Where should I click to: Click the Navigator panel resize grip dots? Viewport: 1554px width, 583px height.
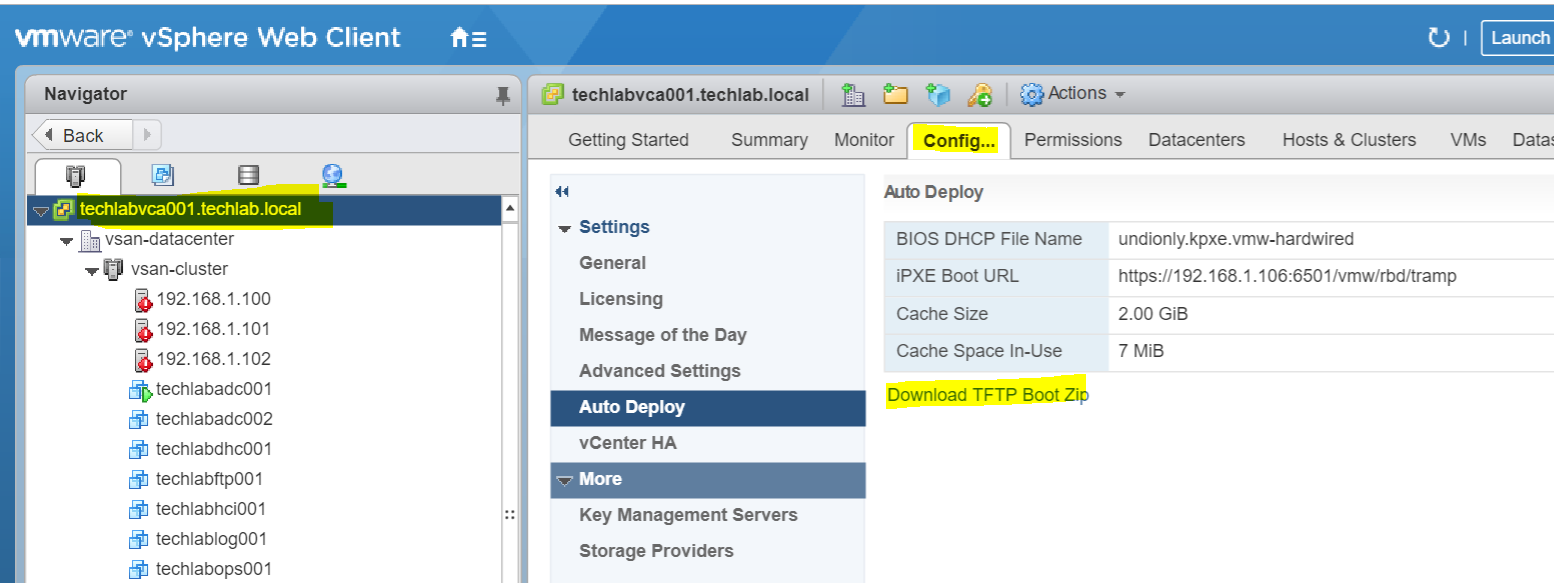point(509,515)
